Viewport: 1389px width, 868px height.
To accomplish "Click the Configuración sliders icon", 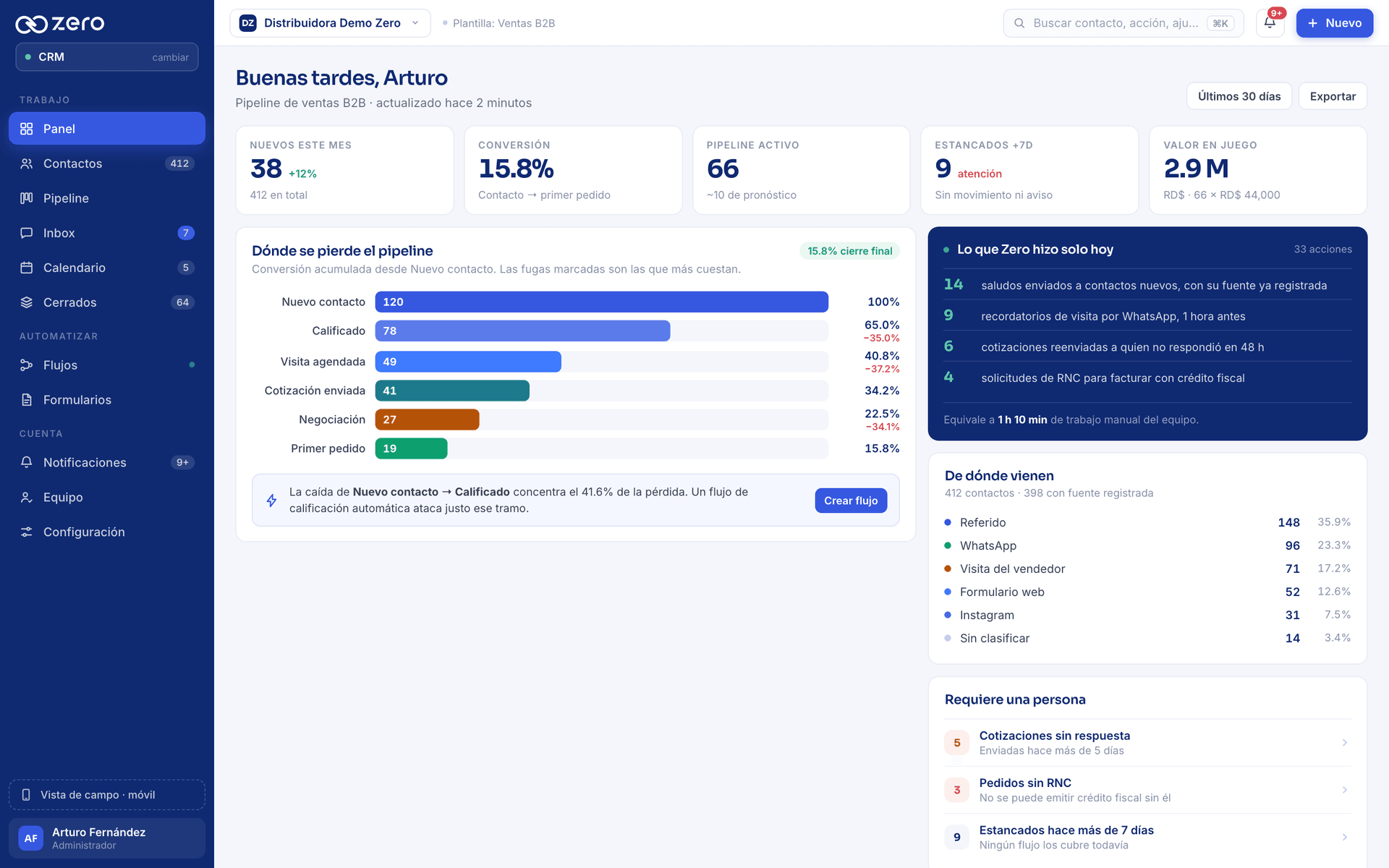I will click(x=27, y=532).
